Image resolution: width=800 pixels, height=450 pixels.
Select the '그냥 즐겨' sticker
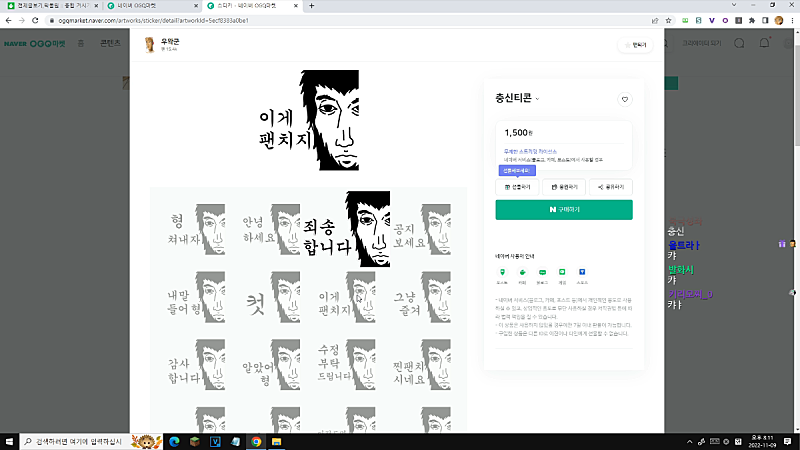pos(421,297)
